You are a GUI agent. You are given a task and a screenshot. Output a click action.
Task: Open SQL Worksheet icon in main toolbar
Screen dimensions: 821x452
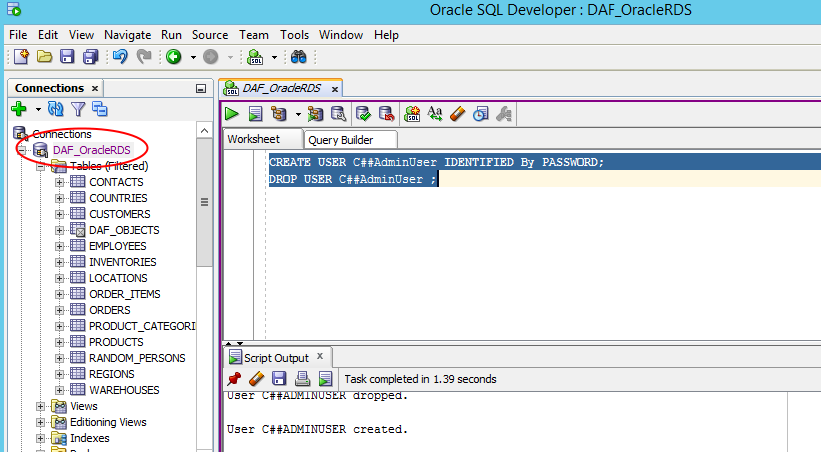click(x=255, y=57)
